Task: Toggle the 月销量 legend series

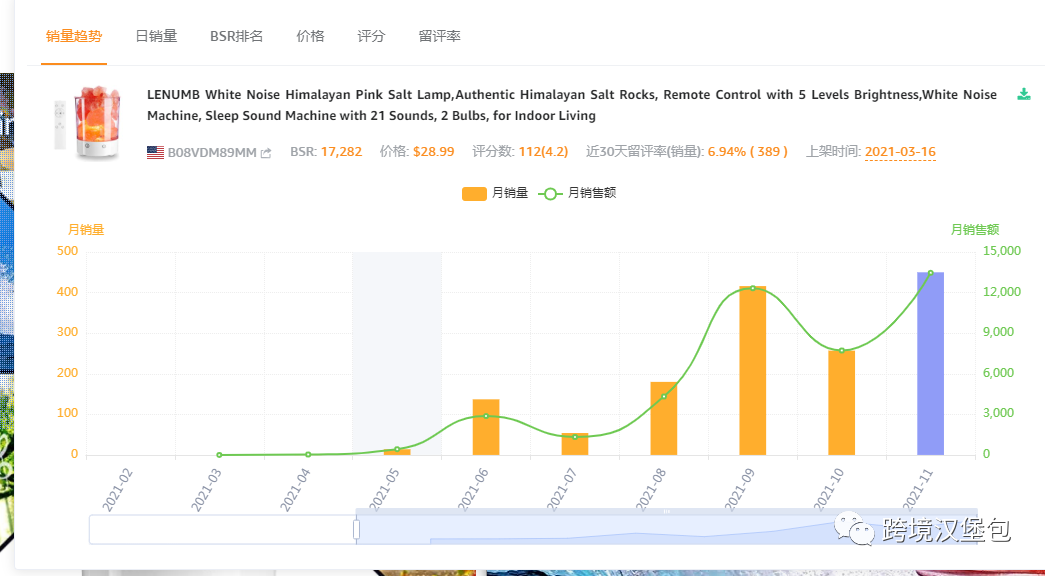Action: (495, 193)
